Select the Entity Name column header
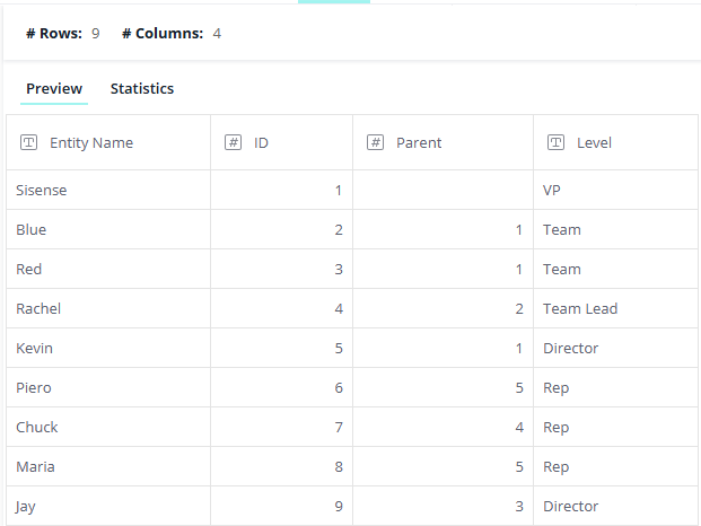The height and width of the screenshot is (526, 701). pos(91,143)
